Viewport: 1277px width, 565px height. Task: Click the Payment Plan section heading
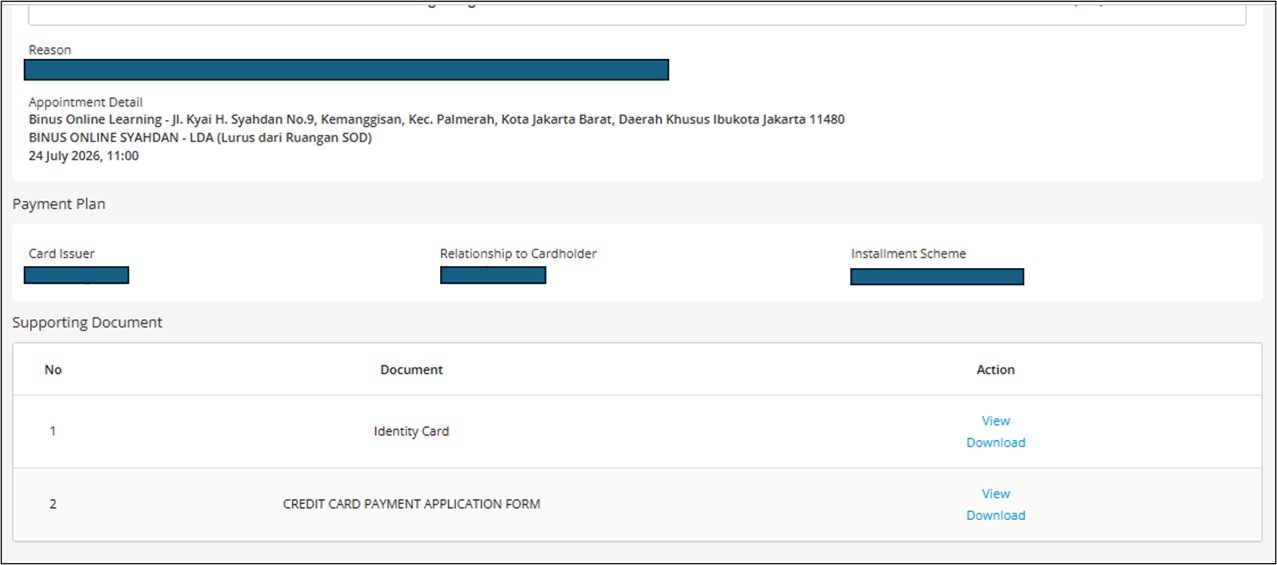pos(59,204)
